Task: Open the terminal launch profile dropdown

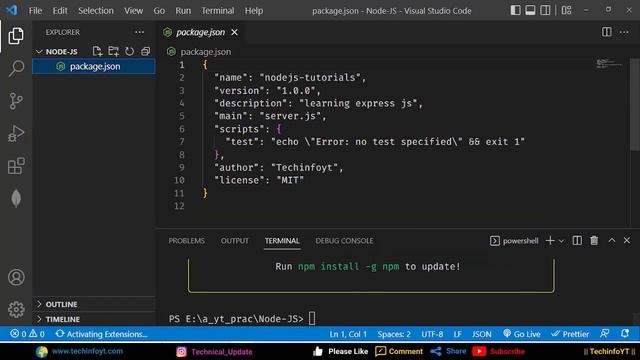Action: (x=561, y=241)
